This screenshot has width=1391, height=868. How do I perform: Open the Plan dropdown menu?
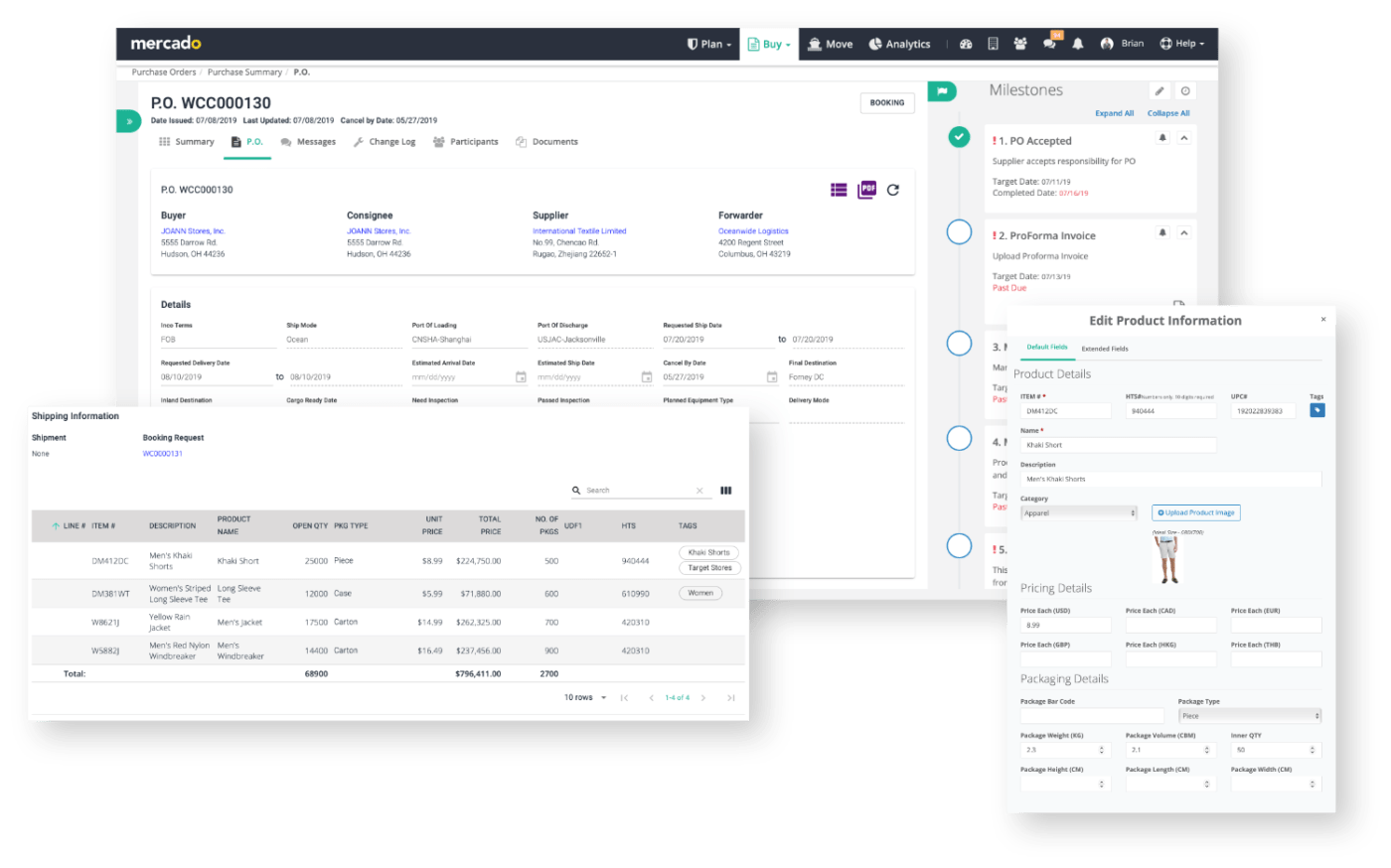pos(709,44)
